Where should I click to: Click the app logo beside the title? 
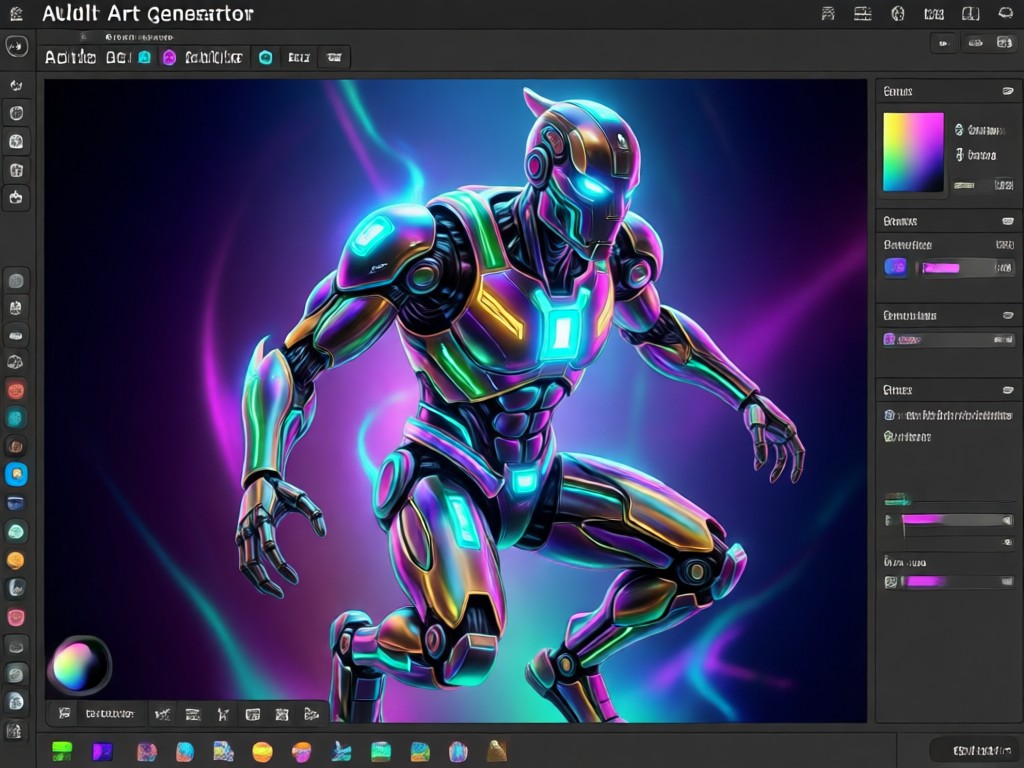(16, 14)
